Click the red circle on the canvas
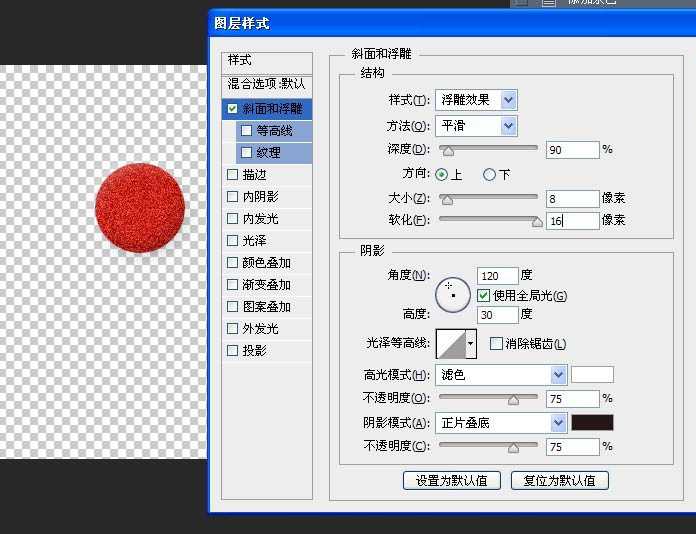 pos(140,208)
